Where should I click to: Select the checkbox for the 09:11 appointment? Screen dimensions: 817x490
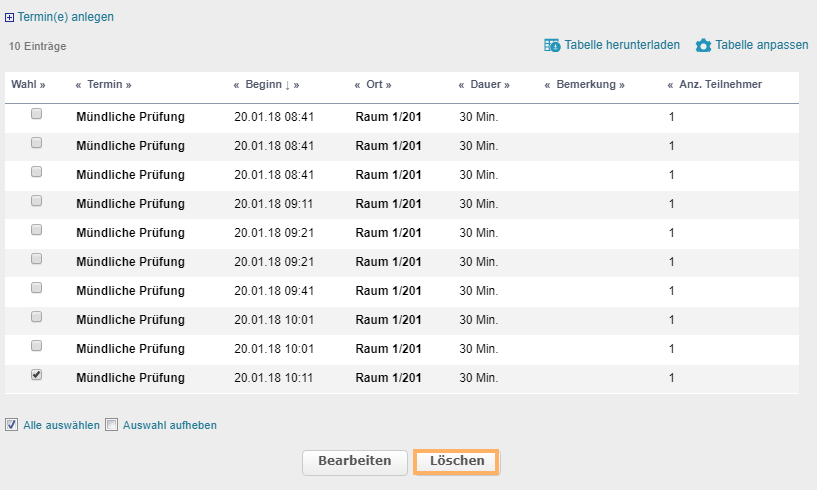(37, 201)
